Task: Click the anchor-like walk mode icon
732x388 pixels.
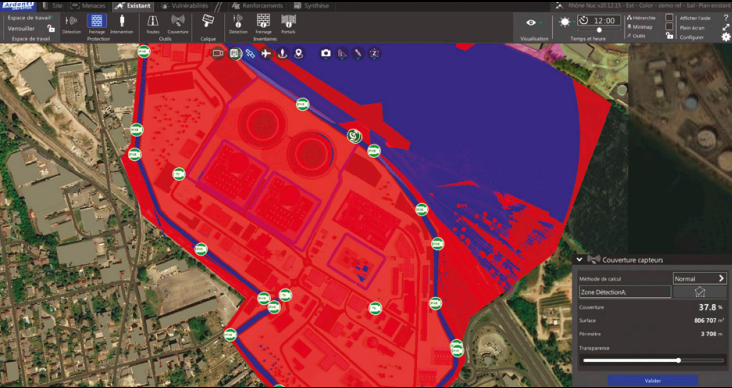Action: pos(282,54)
